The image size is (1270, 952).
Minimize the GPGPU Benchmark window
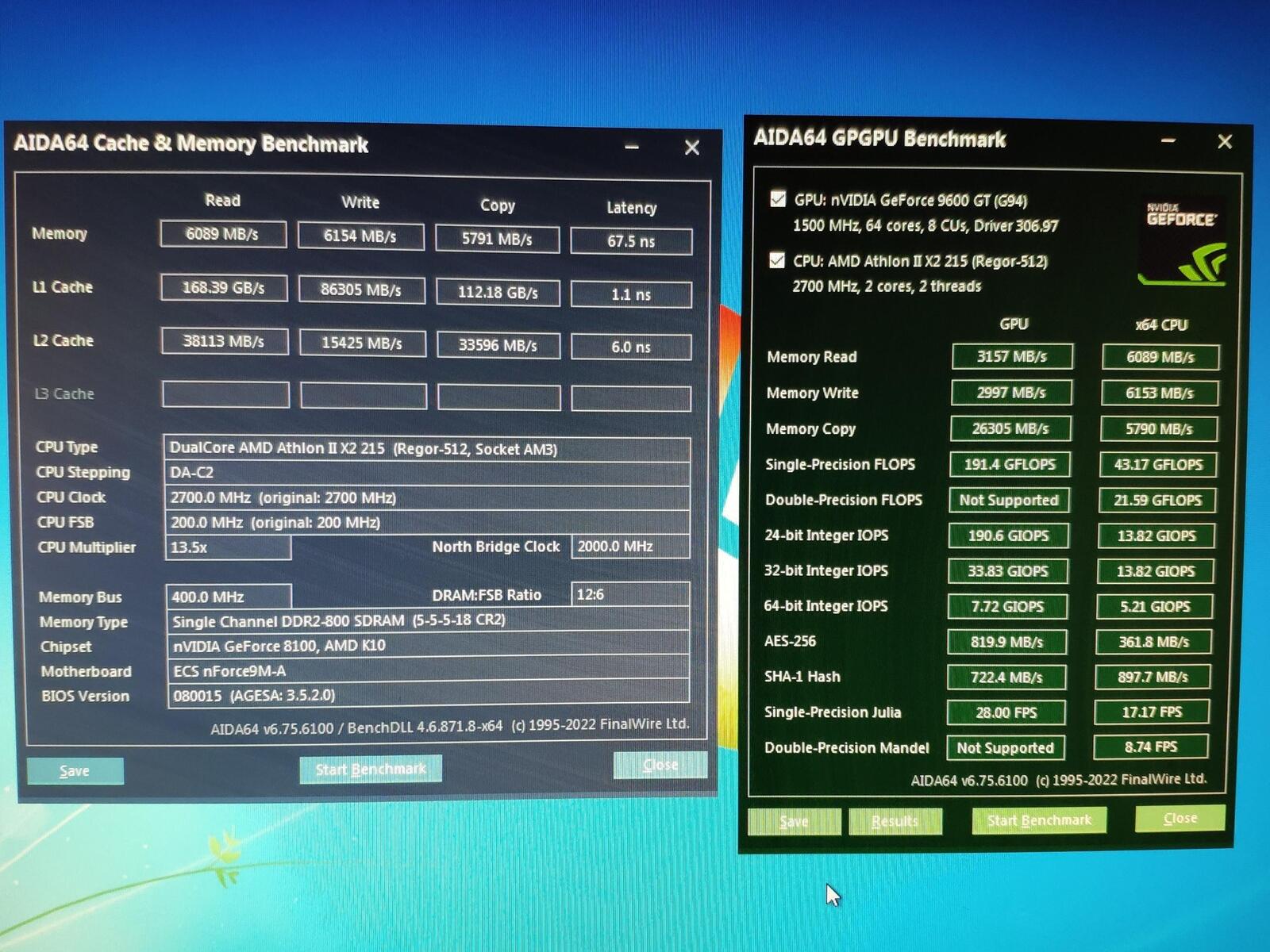[1168, 140]
